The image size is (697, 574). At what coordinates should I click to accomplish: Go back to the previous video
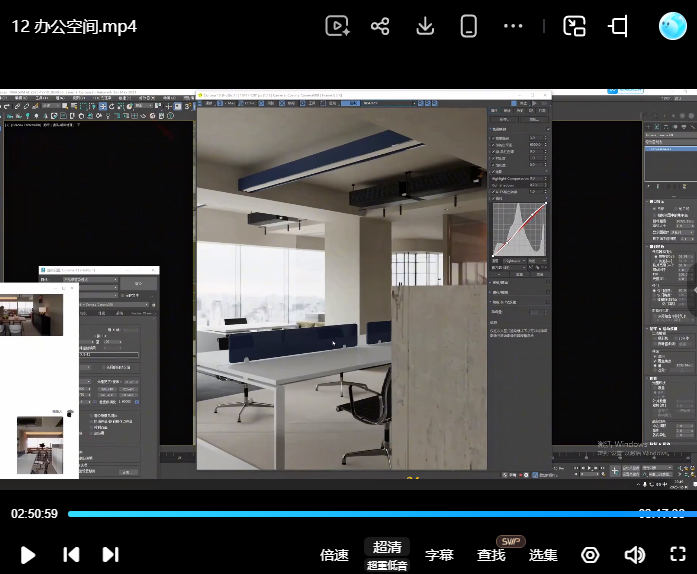click(71, 555)
